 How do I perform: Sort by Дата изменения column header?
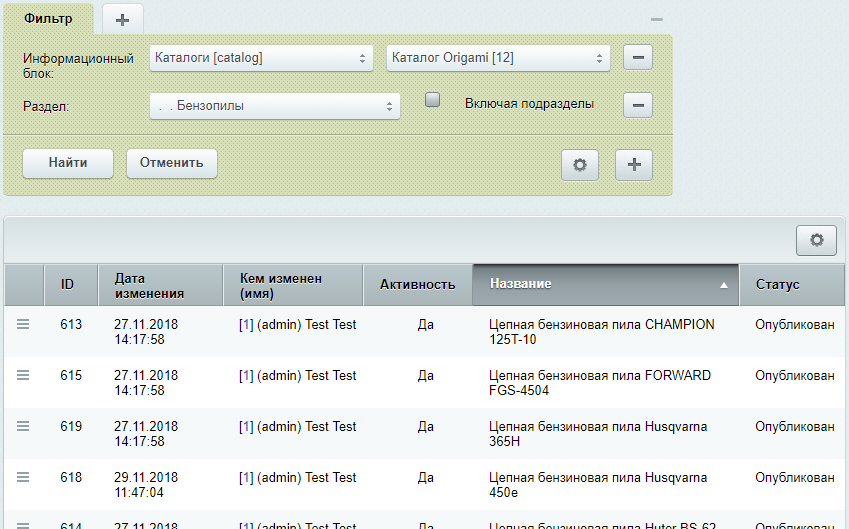tap(161, 285)
